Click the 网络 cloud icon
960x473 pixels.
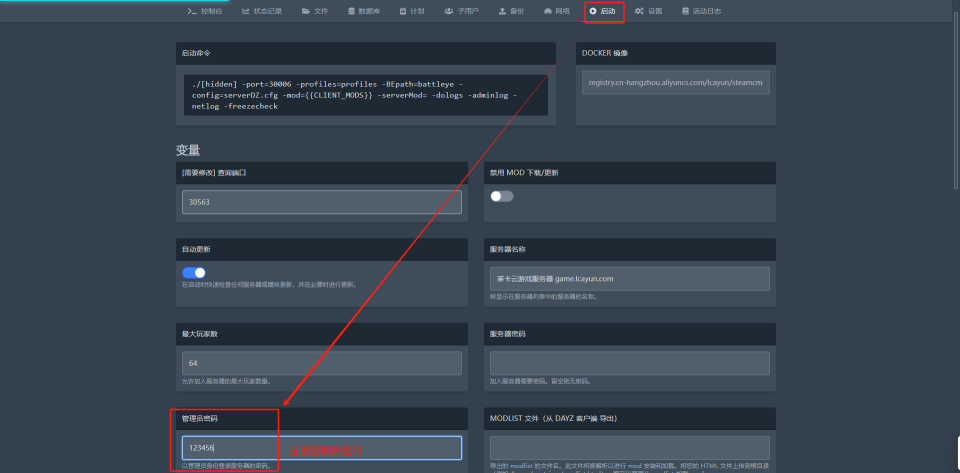[548, 11]
